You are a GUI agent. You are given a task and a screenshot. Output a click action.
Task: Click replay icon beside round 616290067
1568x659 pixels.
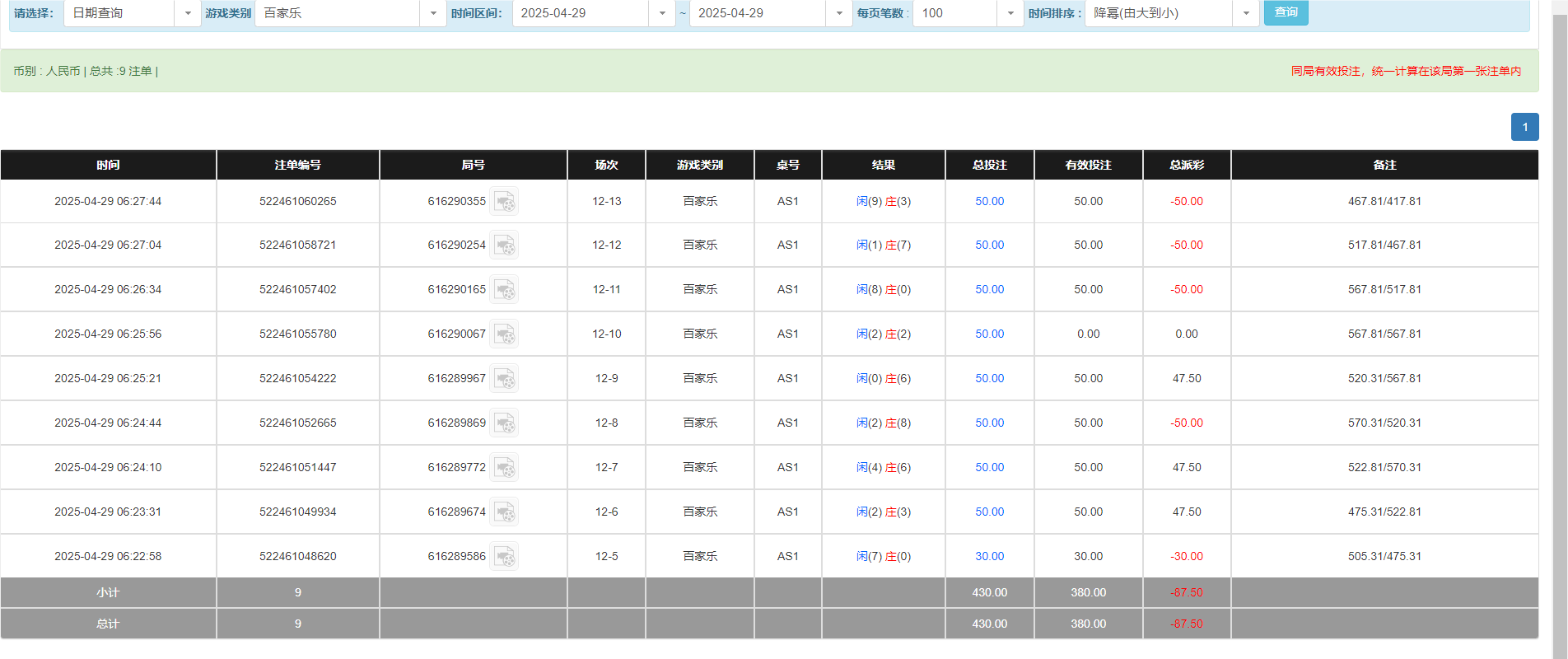[x=504, y=334]
